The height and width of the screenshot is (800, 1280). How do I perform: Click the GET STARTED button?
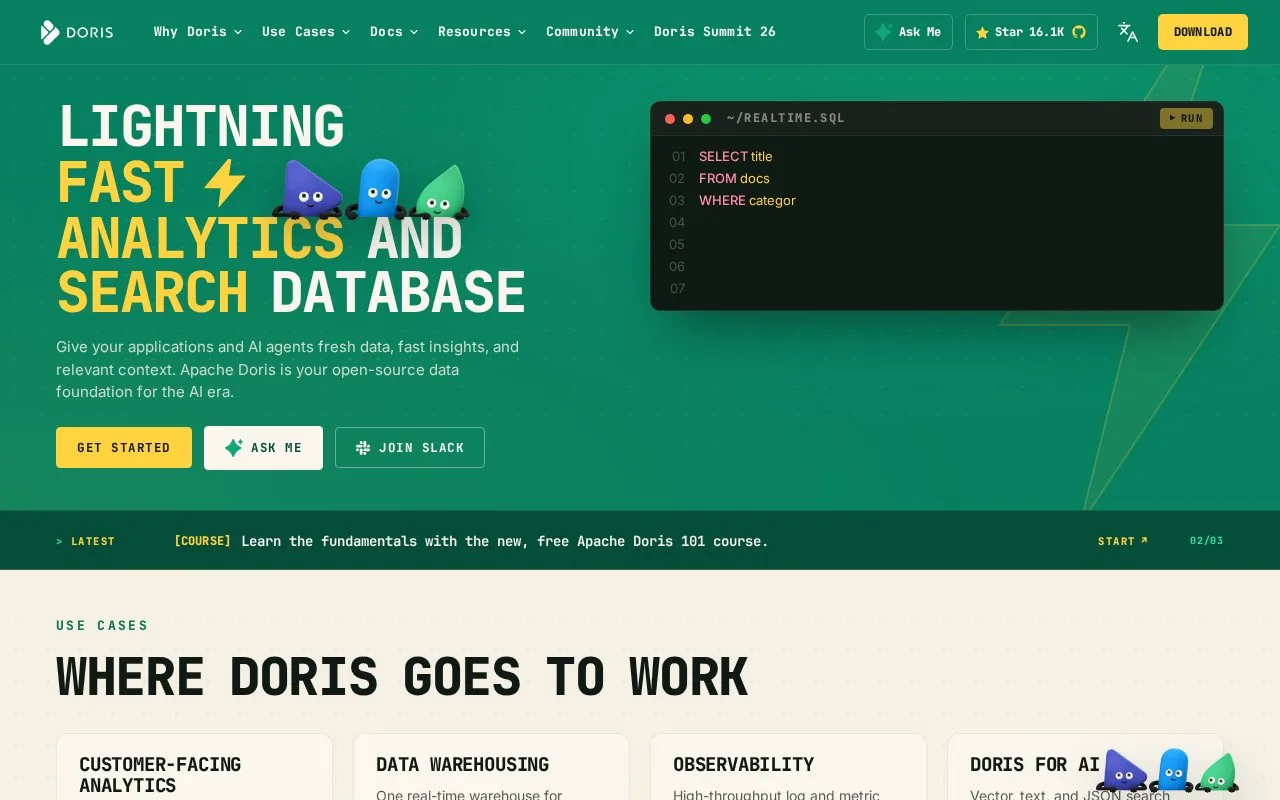coord(124,448)
